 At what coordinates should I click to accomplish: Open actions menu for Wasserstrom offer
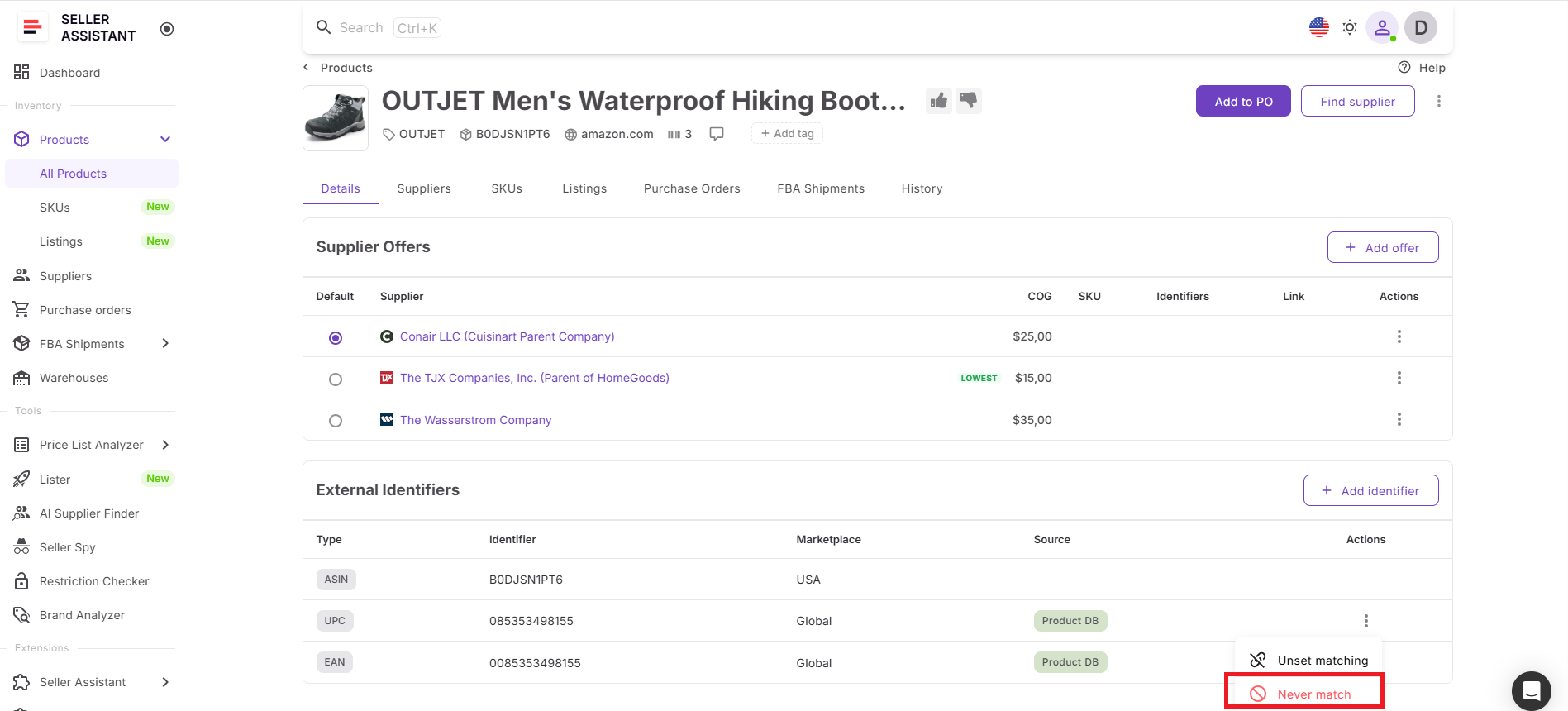click(1399, 419)
